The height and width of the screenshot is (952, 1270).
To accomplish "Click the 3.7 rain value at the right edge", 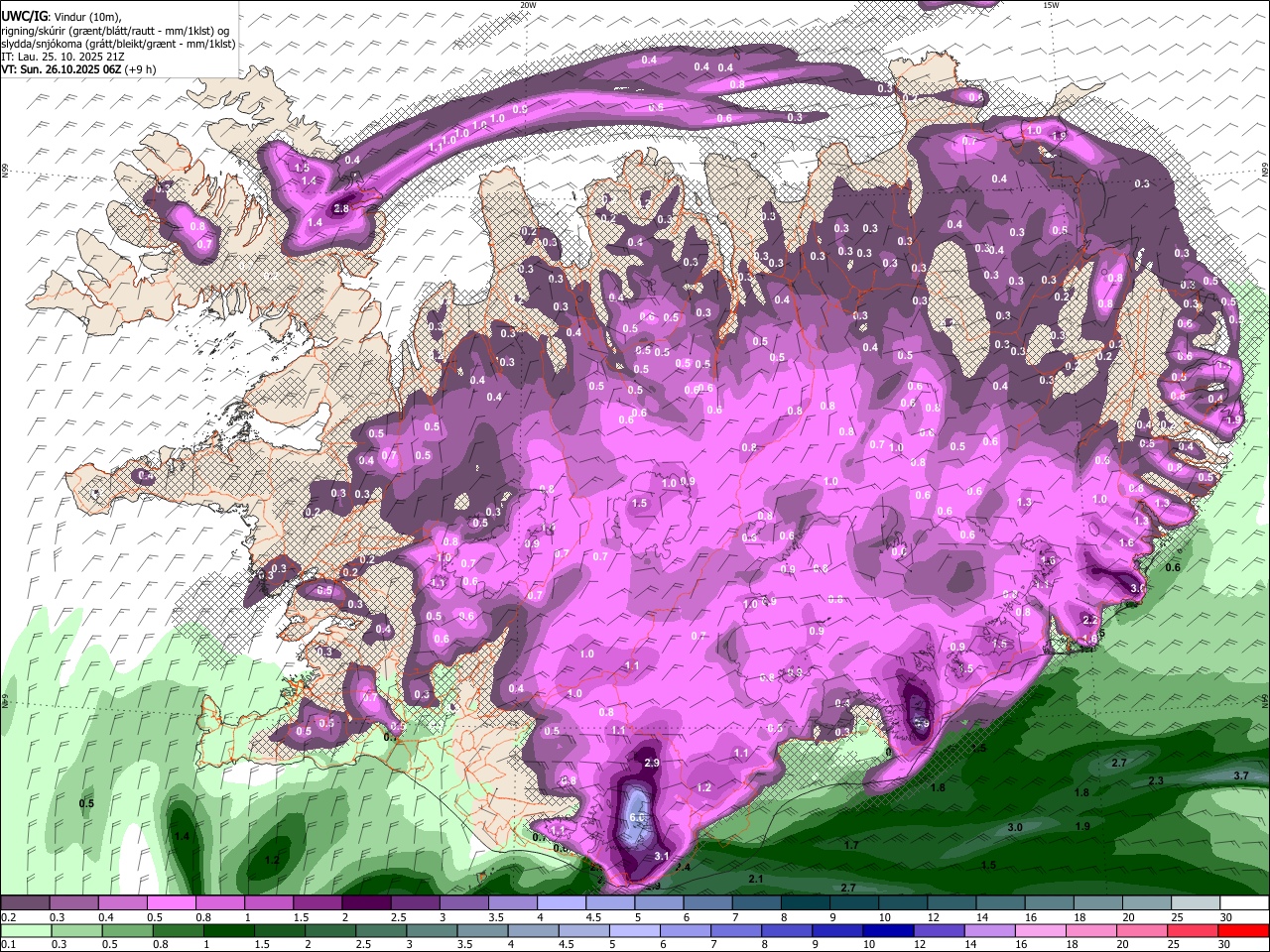I will (x=1240, y=774).
